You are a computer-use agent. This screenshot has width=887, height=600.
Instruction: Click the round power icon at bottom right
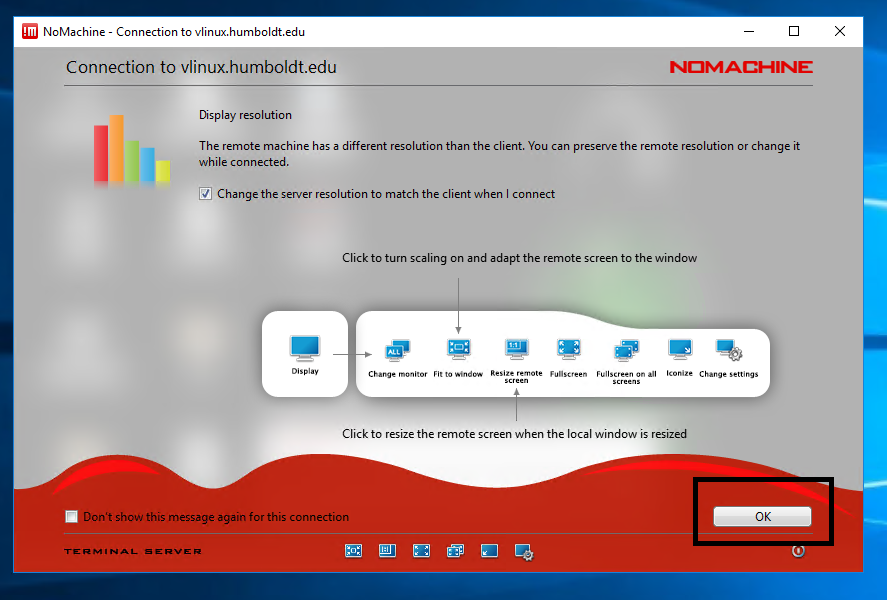pyautogui.click(x=798, y=551)
